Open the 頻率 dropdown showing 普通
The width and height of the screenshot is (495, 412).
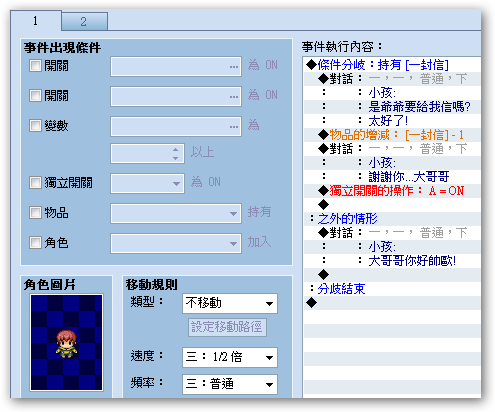[230, 384]
